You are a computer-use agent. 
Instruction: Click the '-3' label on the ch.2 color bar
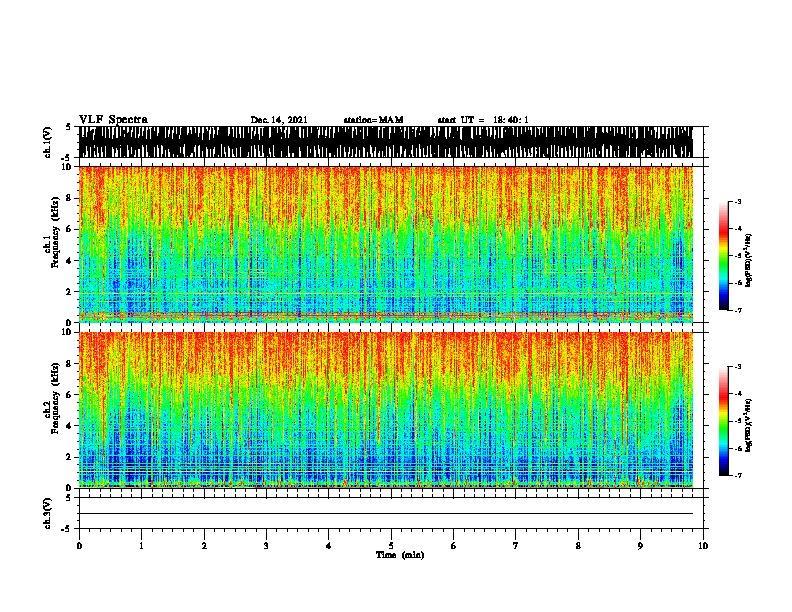point(738,367)
